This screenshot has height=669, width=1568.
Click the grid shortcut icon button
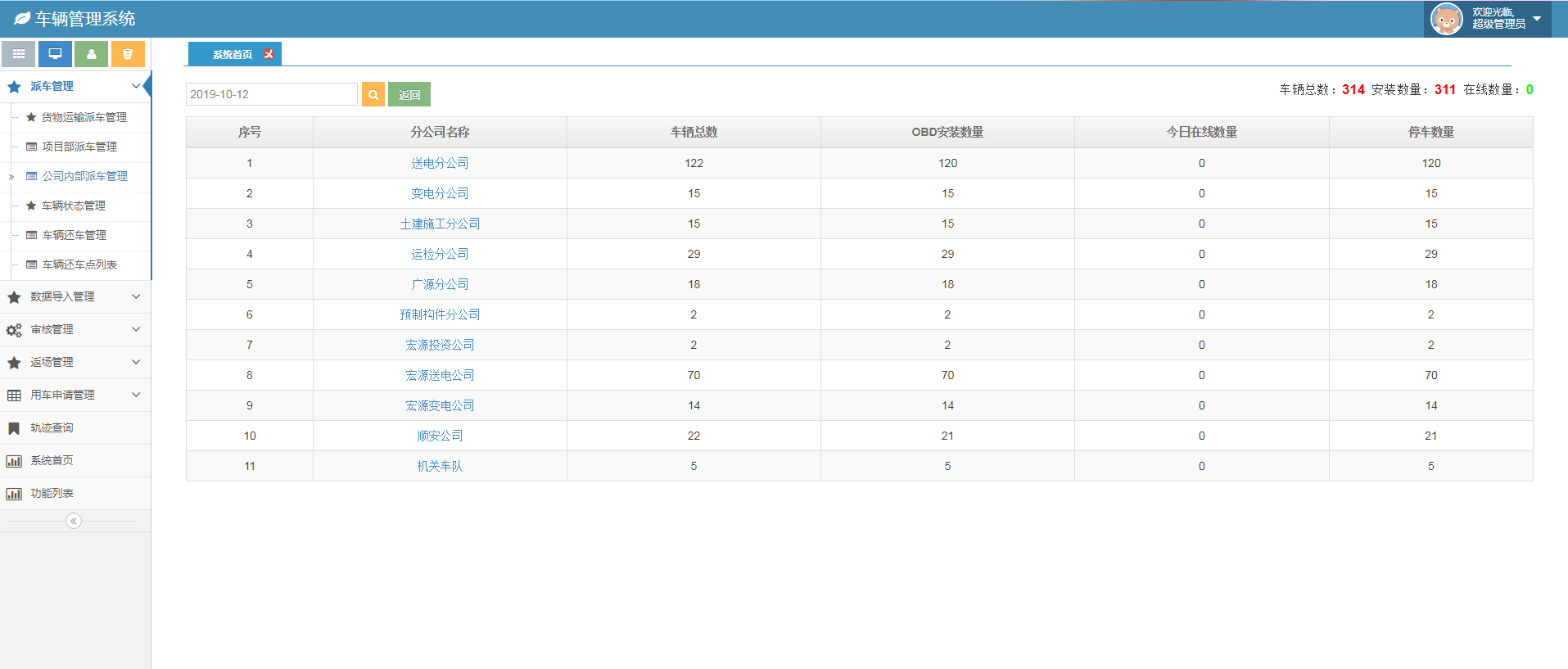[18, 54]
